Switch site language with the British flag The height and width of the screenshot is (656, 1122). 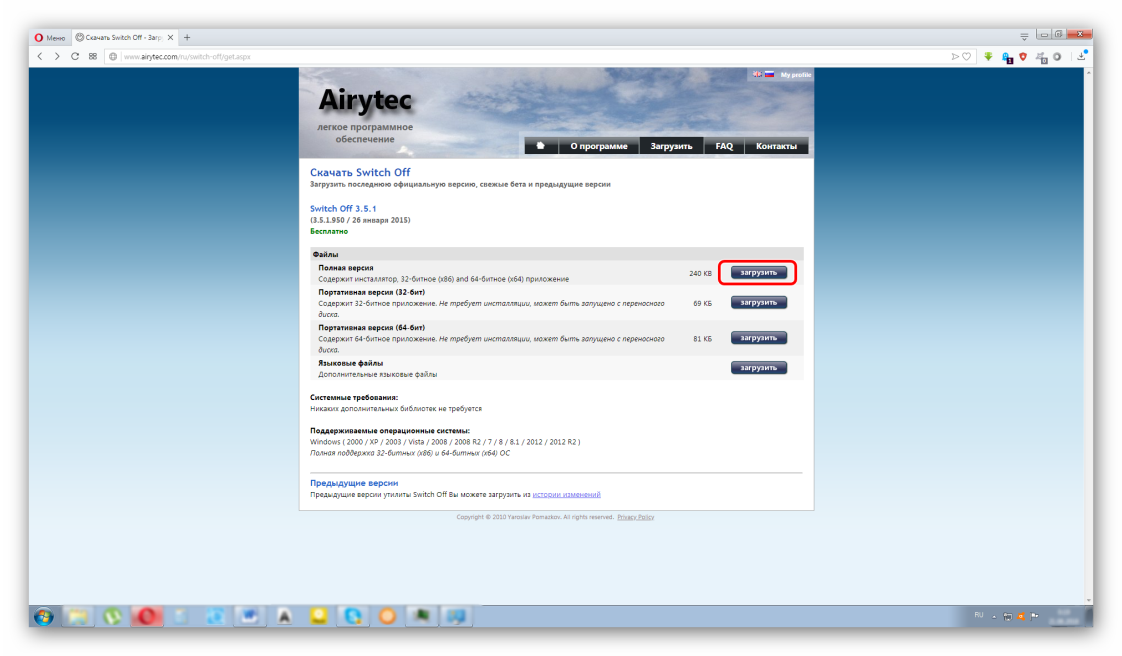[757, 74]
